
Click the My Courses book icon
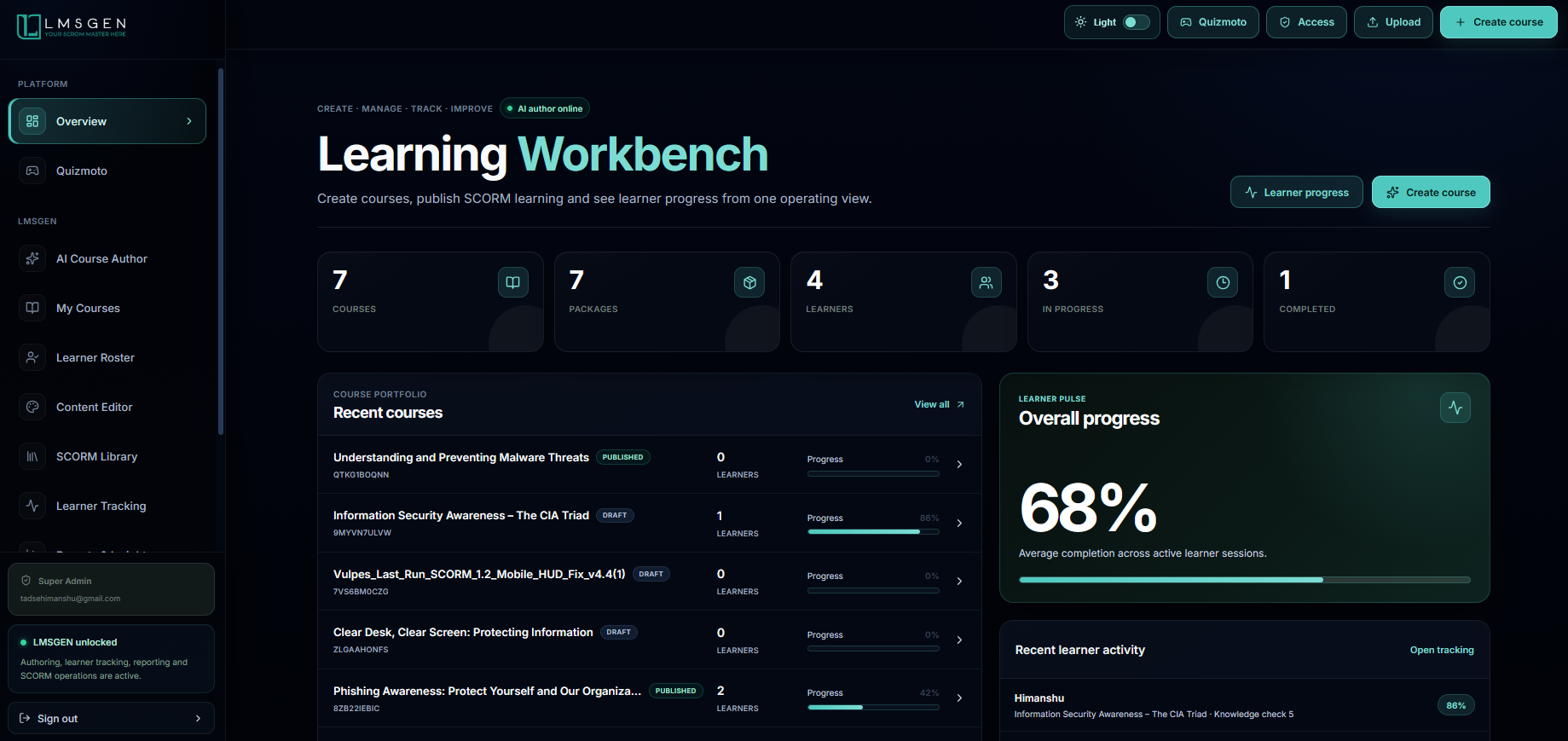click(32, 308)
